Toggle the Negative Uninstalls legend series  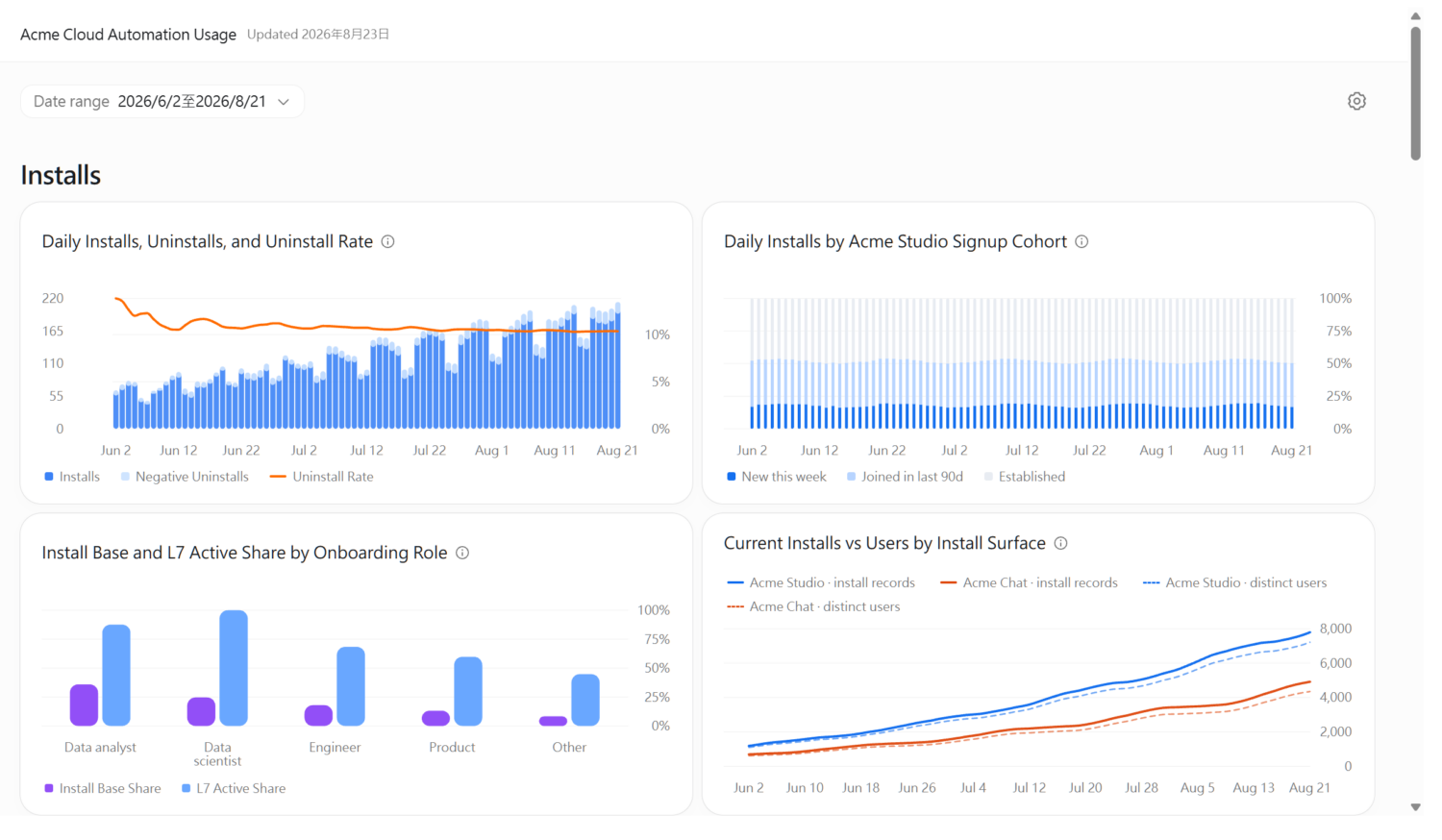pos(185,477)
